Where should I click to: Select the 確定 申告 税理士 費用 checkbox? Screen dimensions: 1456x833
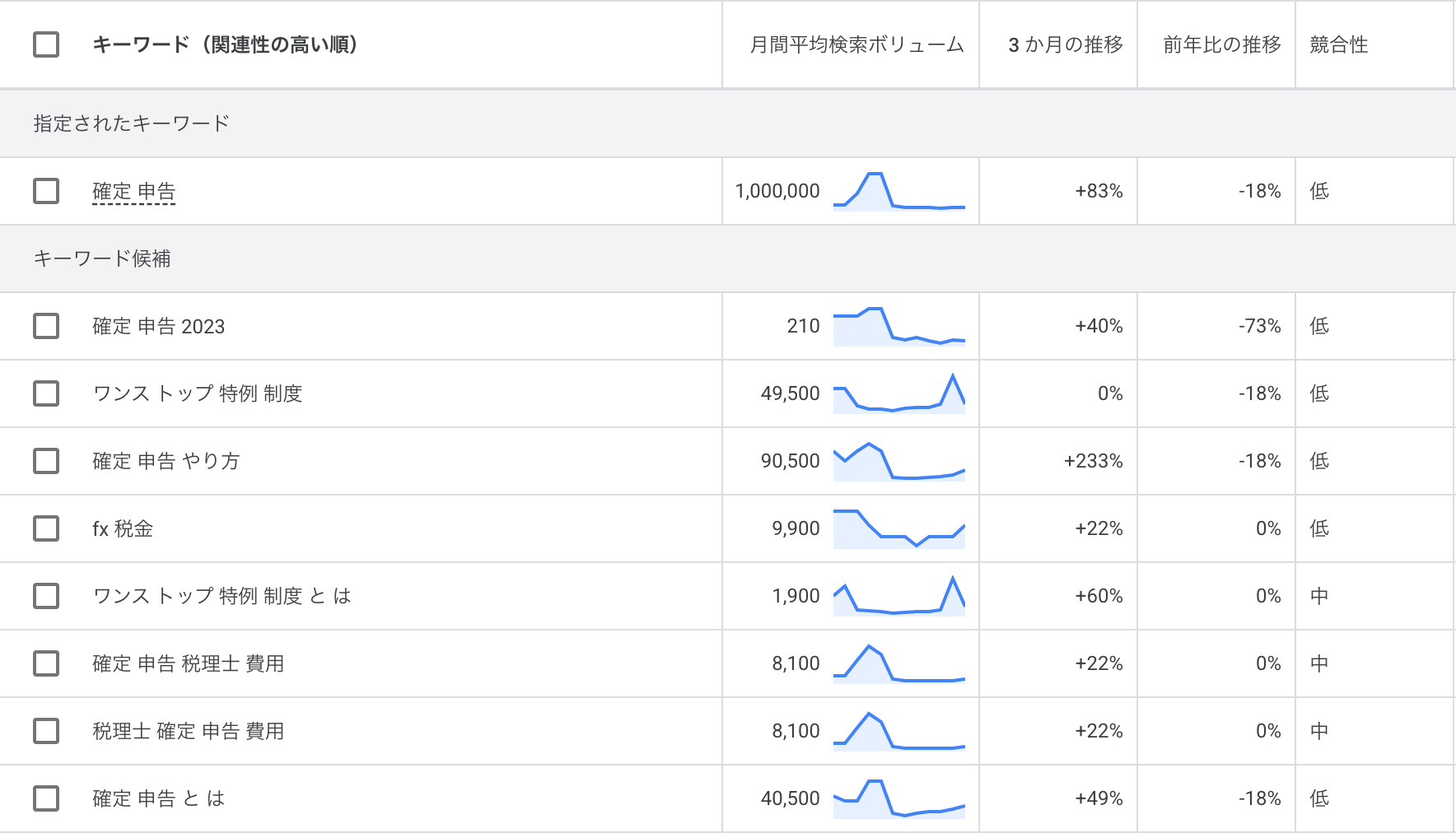[x=46, y=663]
